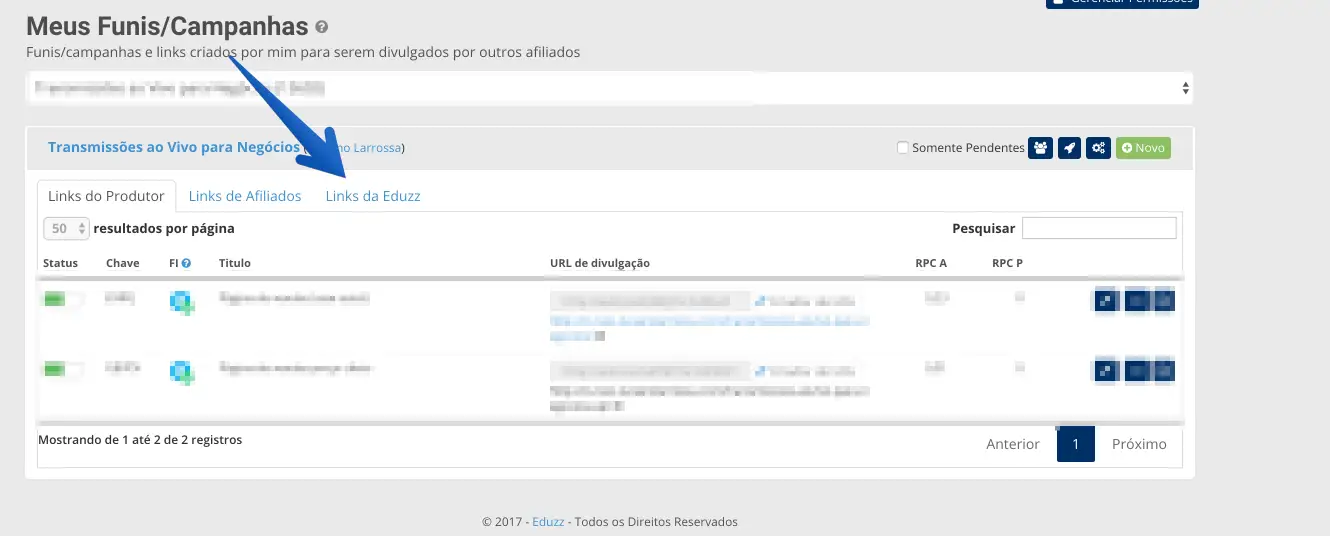Sort by the Chave column header
1330x536 pixels.
click(122, 263)
